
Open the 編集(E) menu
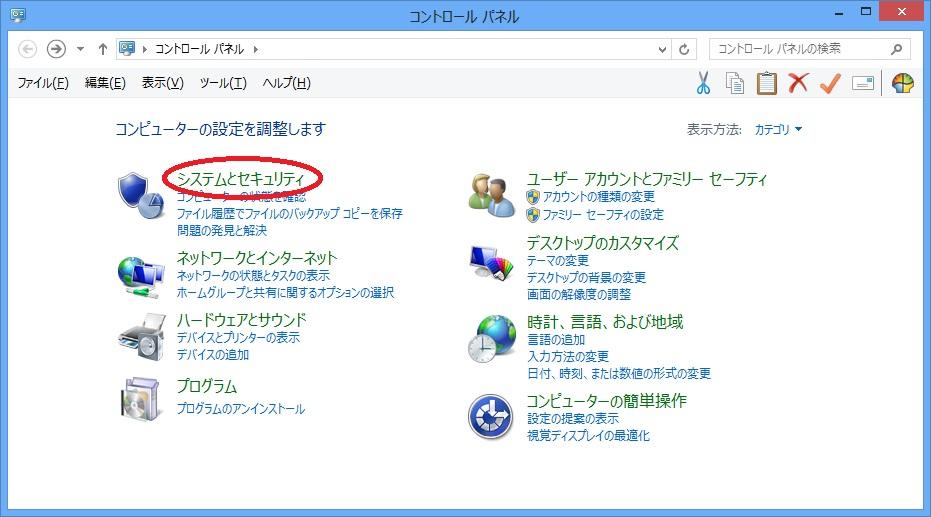(105, 83)
